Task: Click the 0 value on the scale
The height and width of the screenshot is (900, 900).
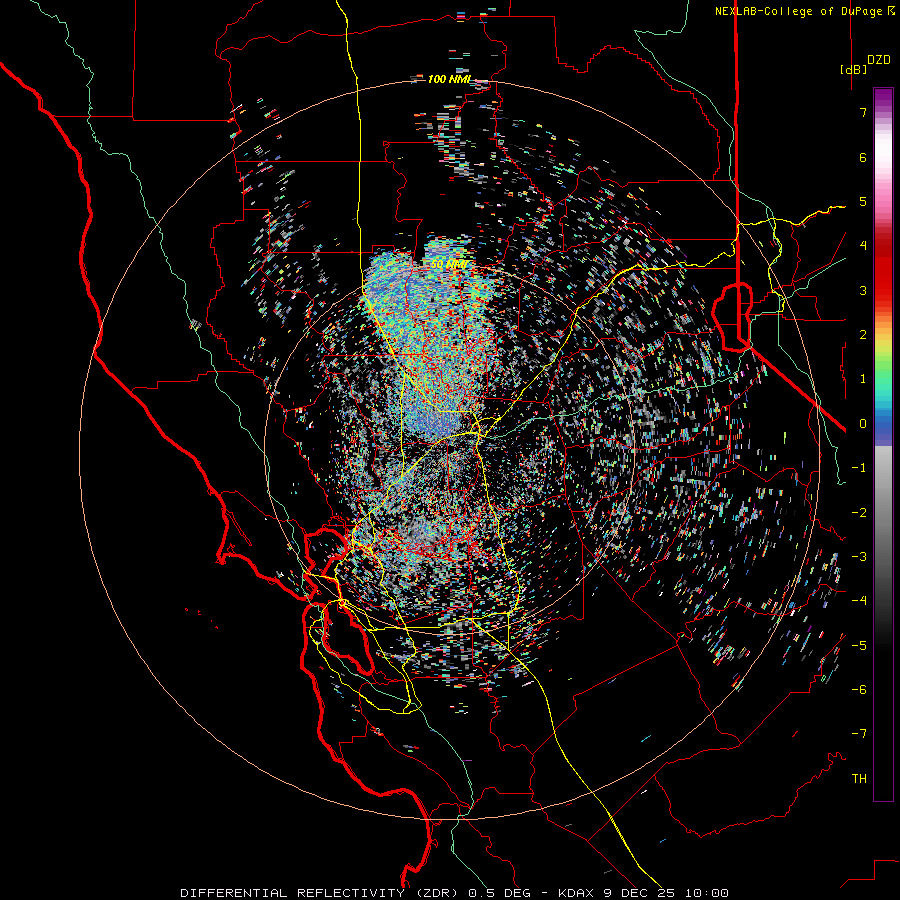Action: coord(863,424)
